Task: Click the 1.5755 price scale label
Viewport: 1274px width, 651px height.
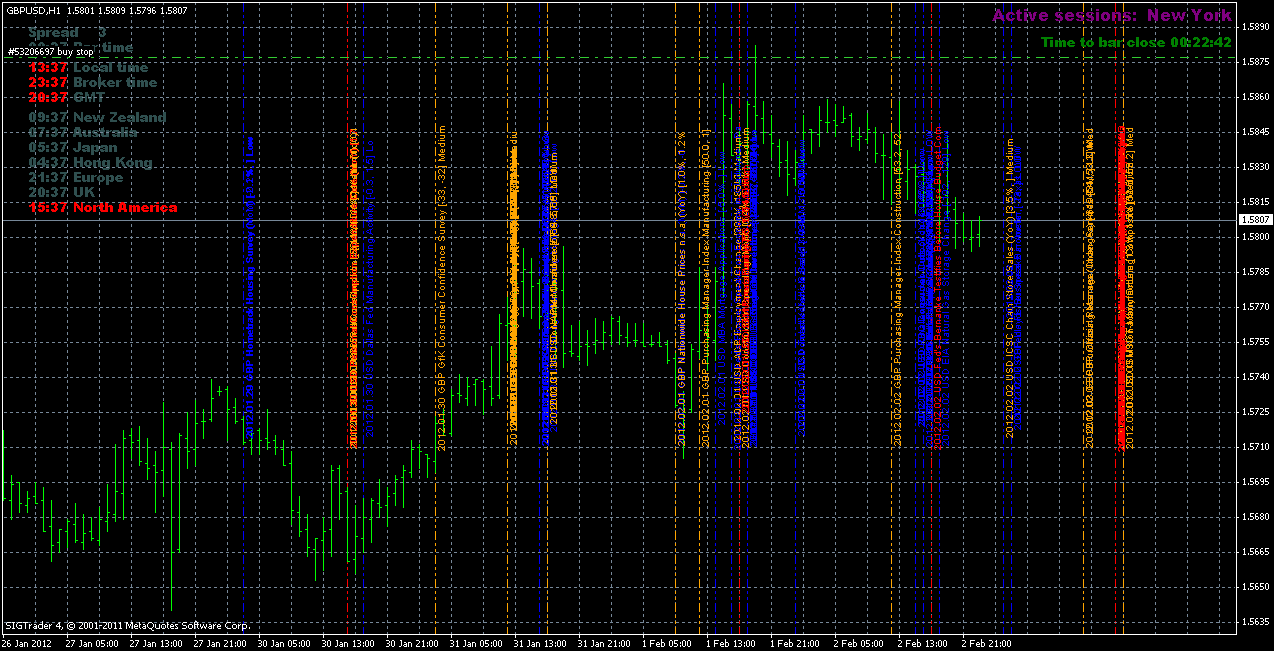Action: pos(1255,342)
